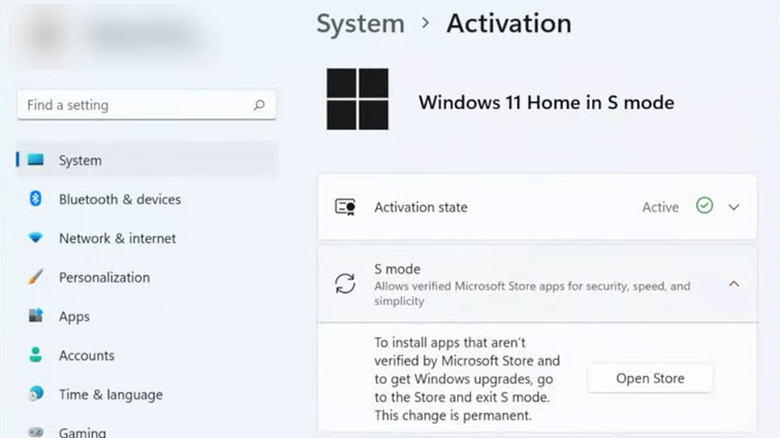Screen dimensions: 780x438
Task: Click the green Active checkmark status
Action: (705, 206)
